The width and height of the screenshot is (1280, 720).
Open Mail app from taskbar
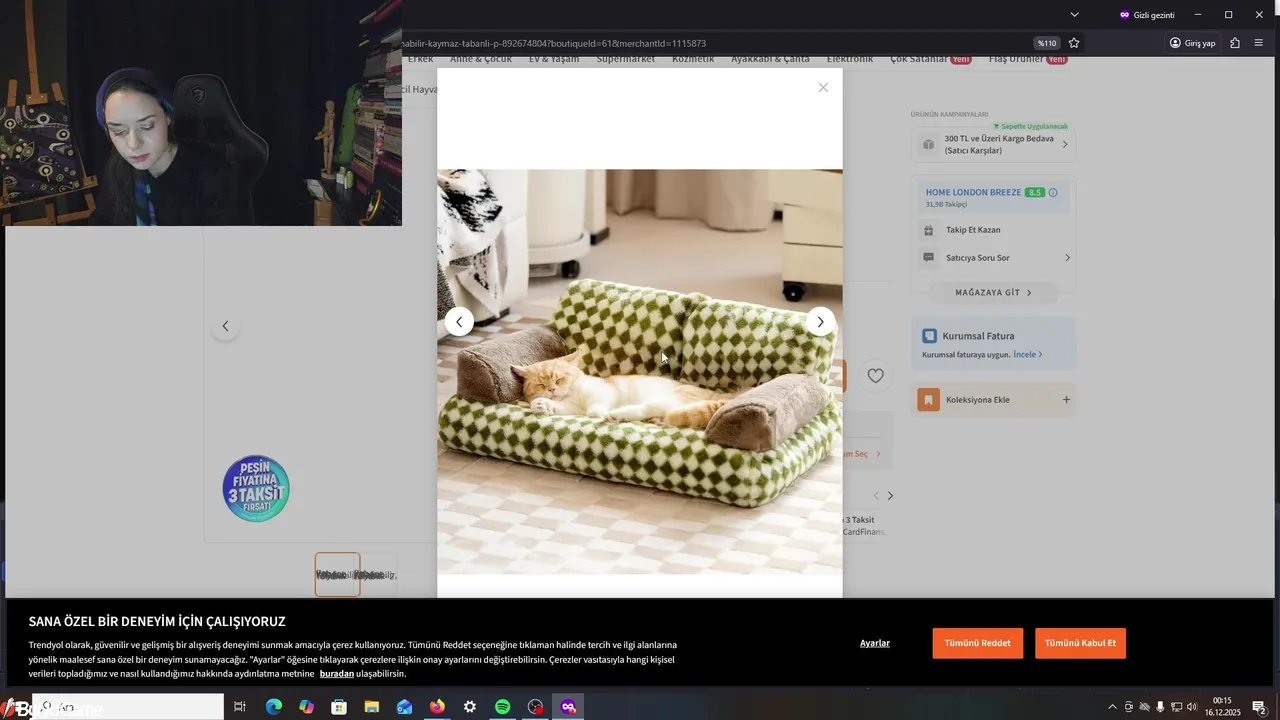(x=404, y=707)
